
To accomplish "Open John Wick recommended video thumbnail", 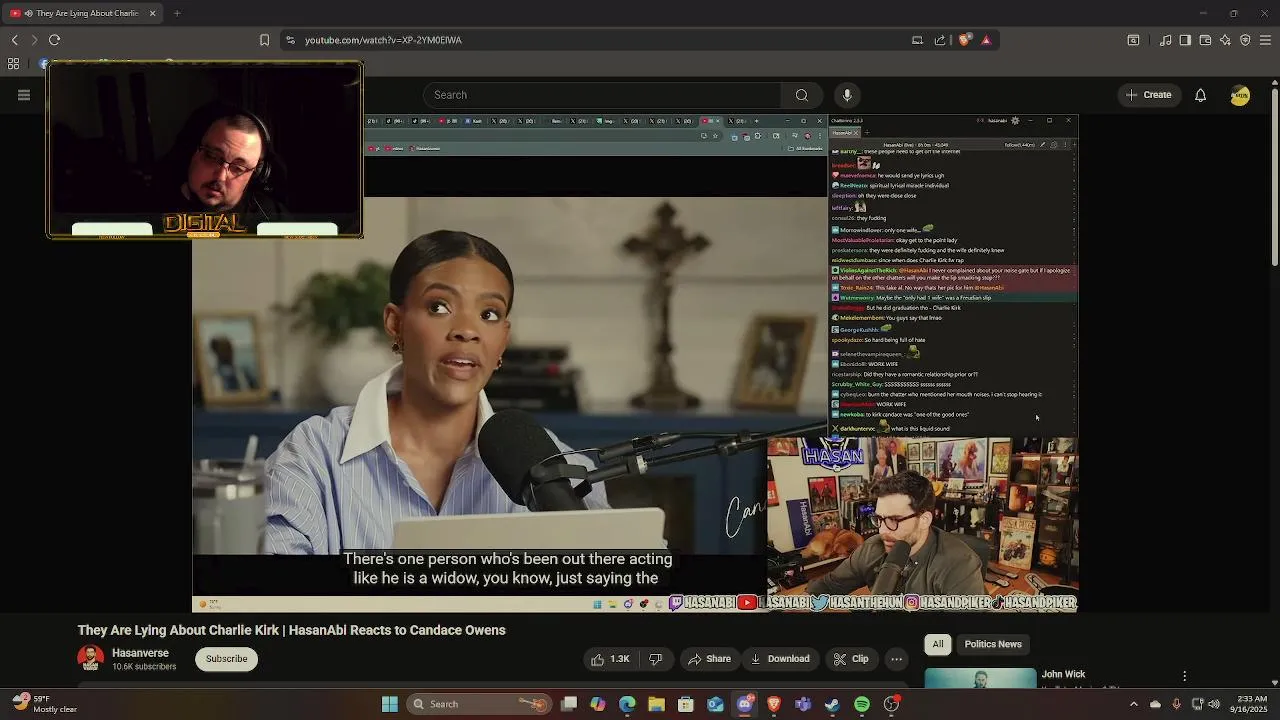I will tap(980, 679).
